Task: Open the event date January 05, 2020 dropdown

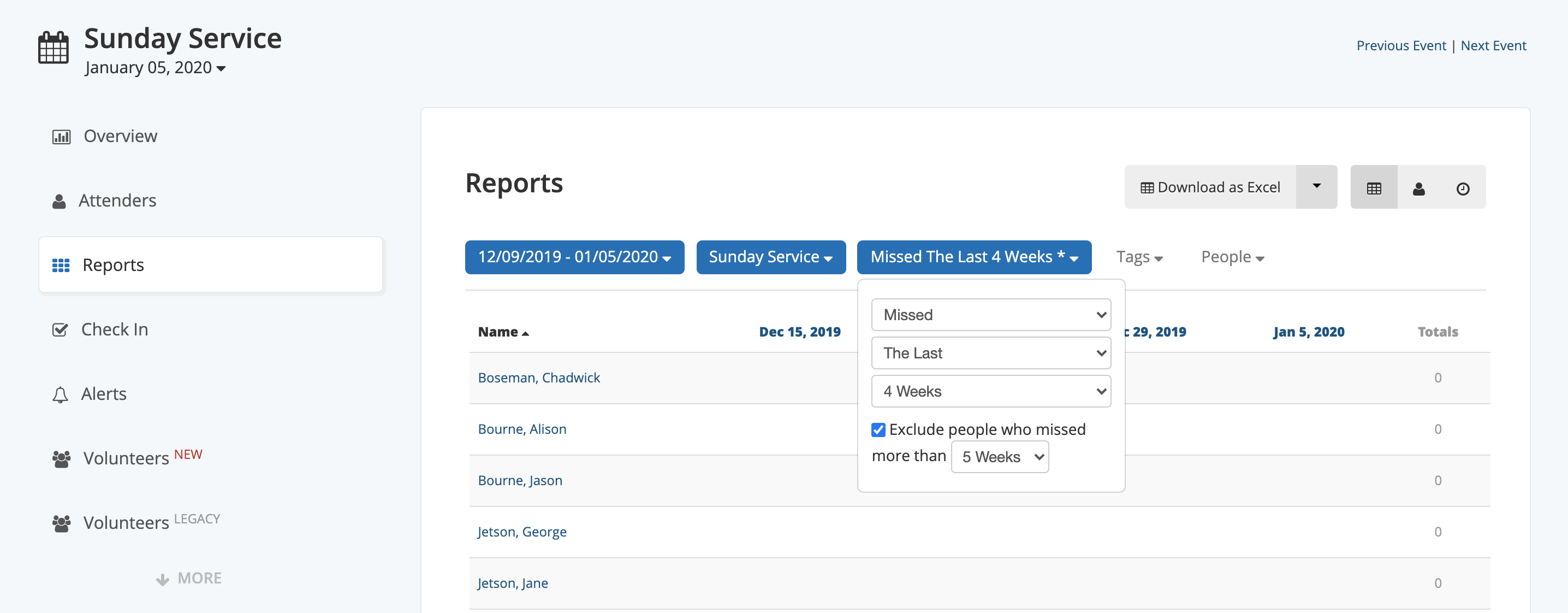Action: [155, 68]
